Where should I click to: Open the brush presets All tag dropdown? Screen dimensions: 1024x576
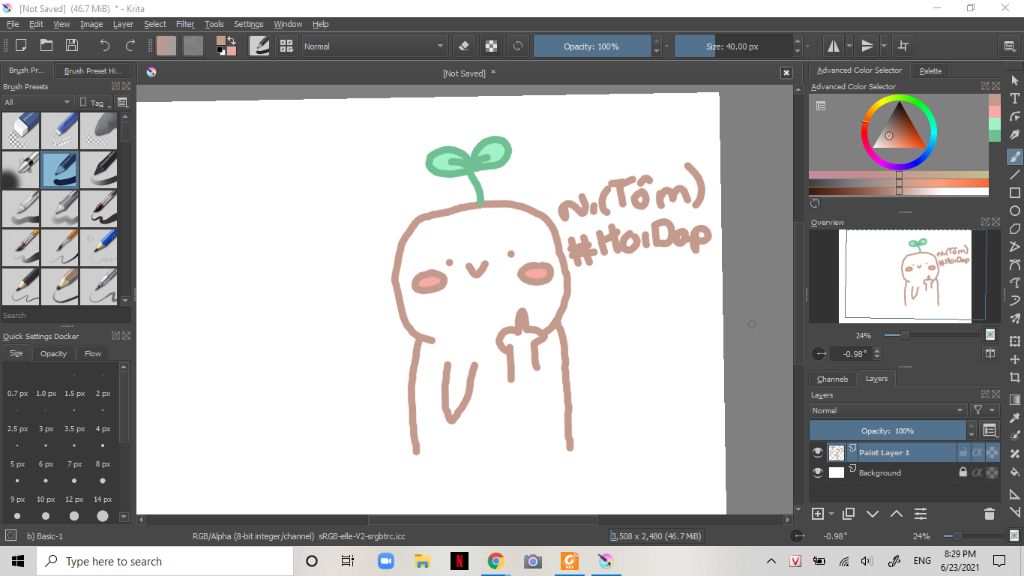(37, 103)
